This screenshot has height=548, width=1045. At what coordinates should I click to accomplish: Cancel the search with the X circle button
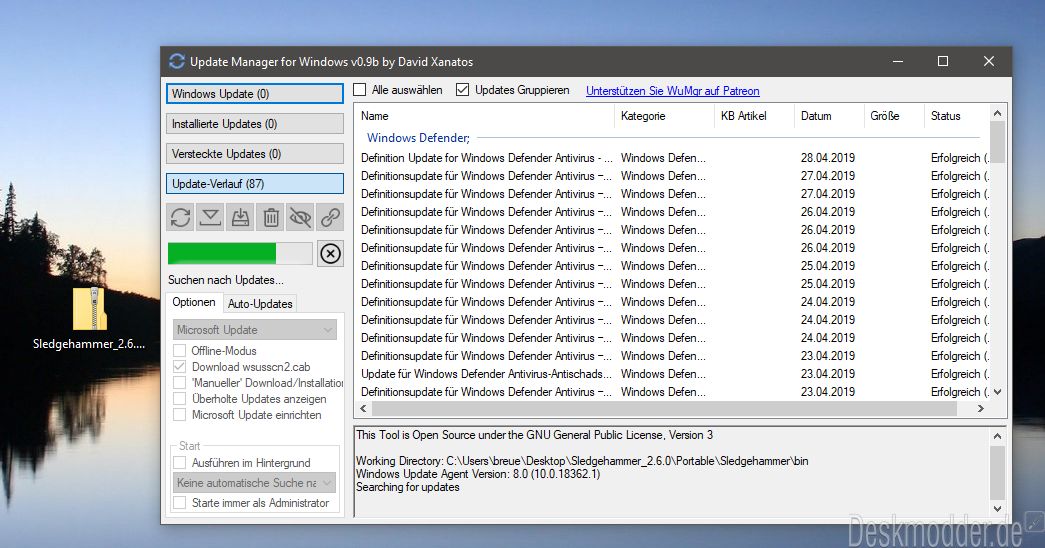331,253
